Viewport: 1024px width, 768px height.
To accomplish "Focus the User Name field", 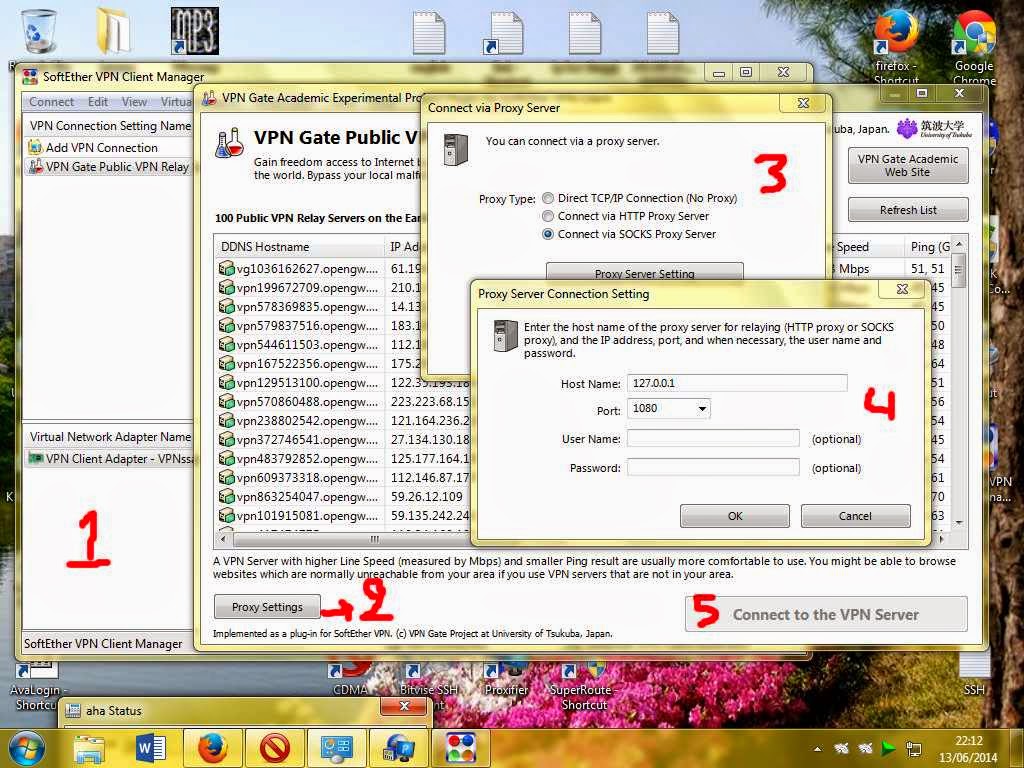I will click(713, 438).
